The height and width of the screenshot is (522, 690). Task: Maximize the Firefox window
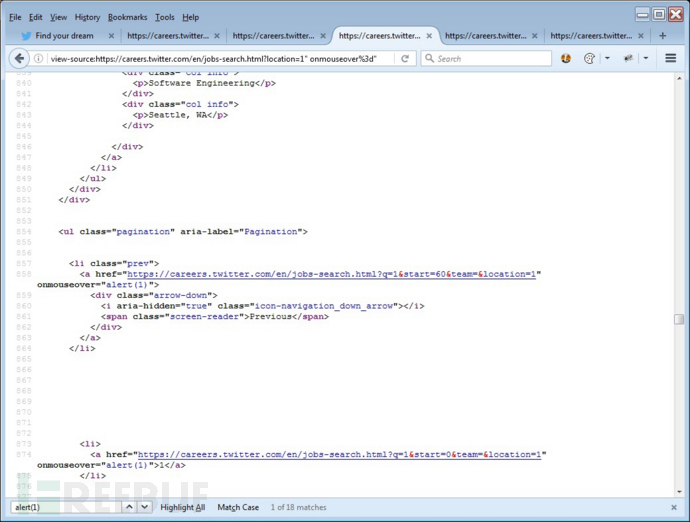point(659,15)
